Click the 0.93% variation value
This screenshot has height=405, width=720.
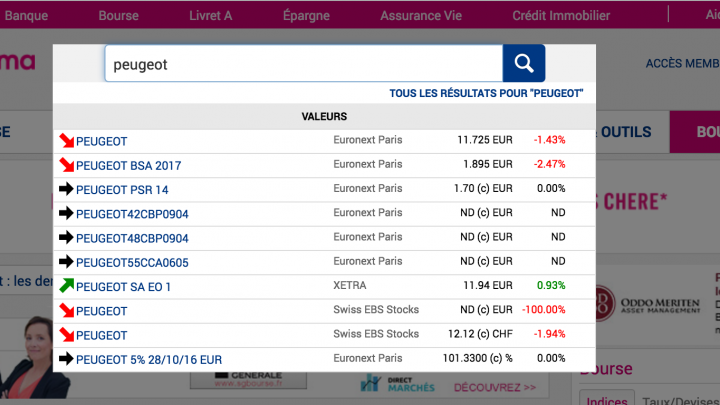[551, 286]
